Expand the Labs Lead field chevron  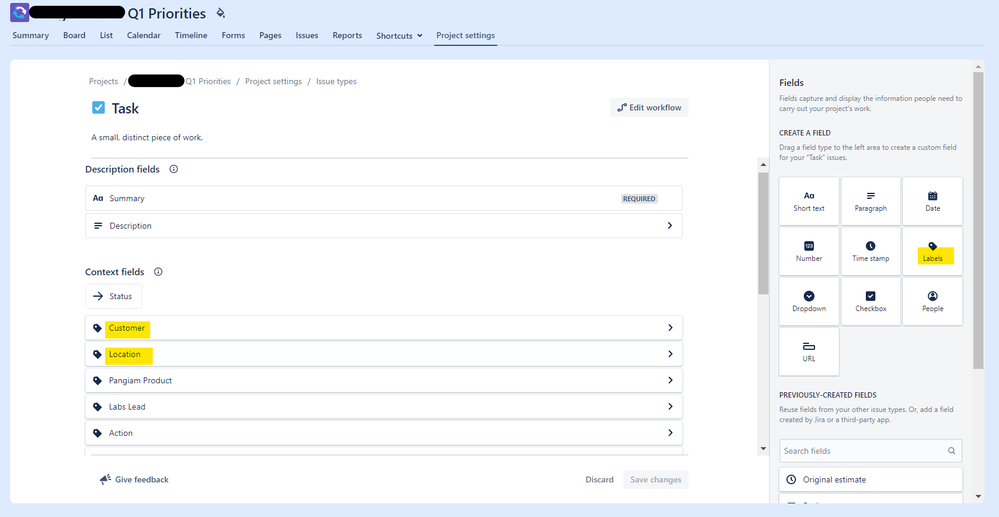coord(670,406)
